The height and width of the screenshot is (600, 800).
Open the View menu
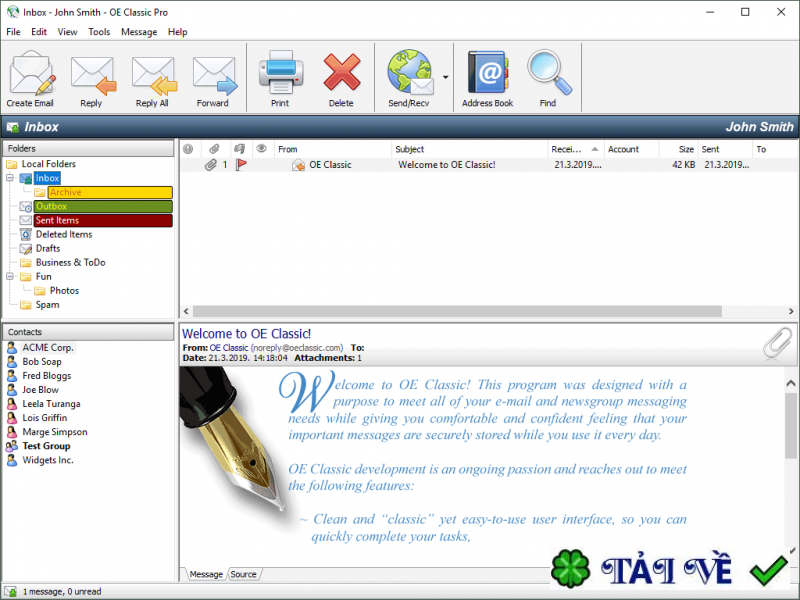(67, 32)
